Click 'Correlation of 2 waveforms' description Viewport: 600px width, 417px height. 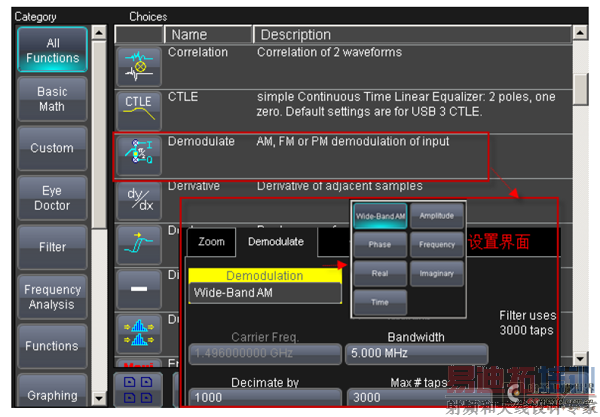point(329,52)
